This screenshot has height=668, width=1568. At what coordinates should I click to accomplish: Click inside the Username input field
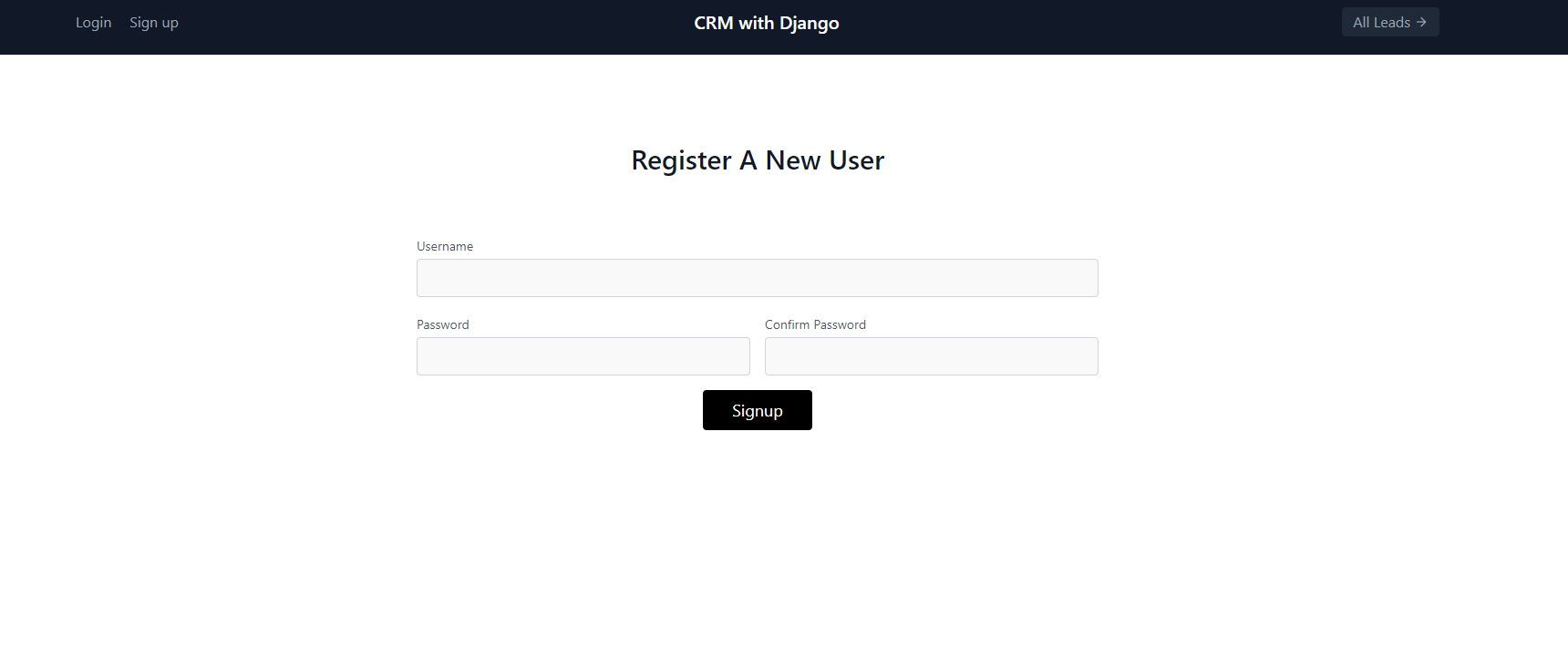(757, 278)
